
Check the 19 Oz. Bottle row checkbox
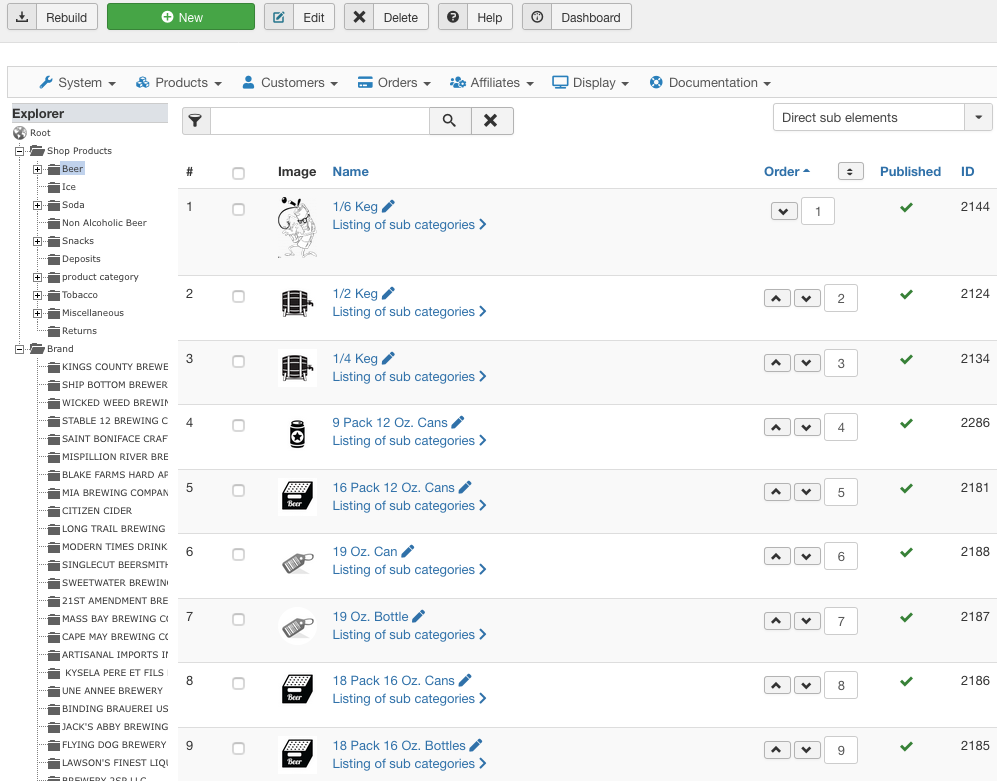(x=238, y=619)
